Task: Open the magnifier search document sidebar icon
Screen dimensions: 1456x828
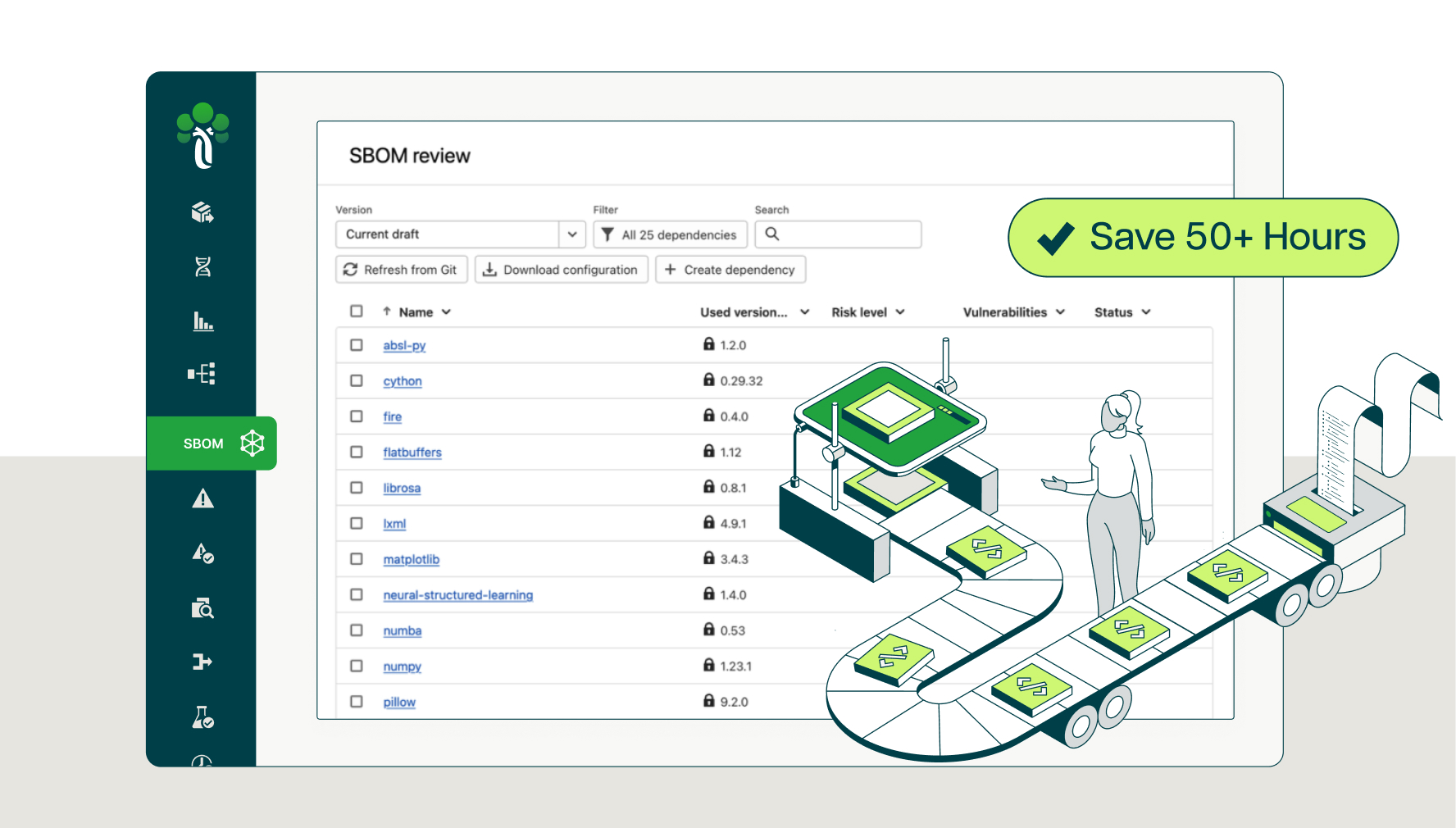Action: pos(202,608)
